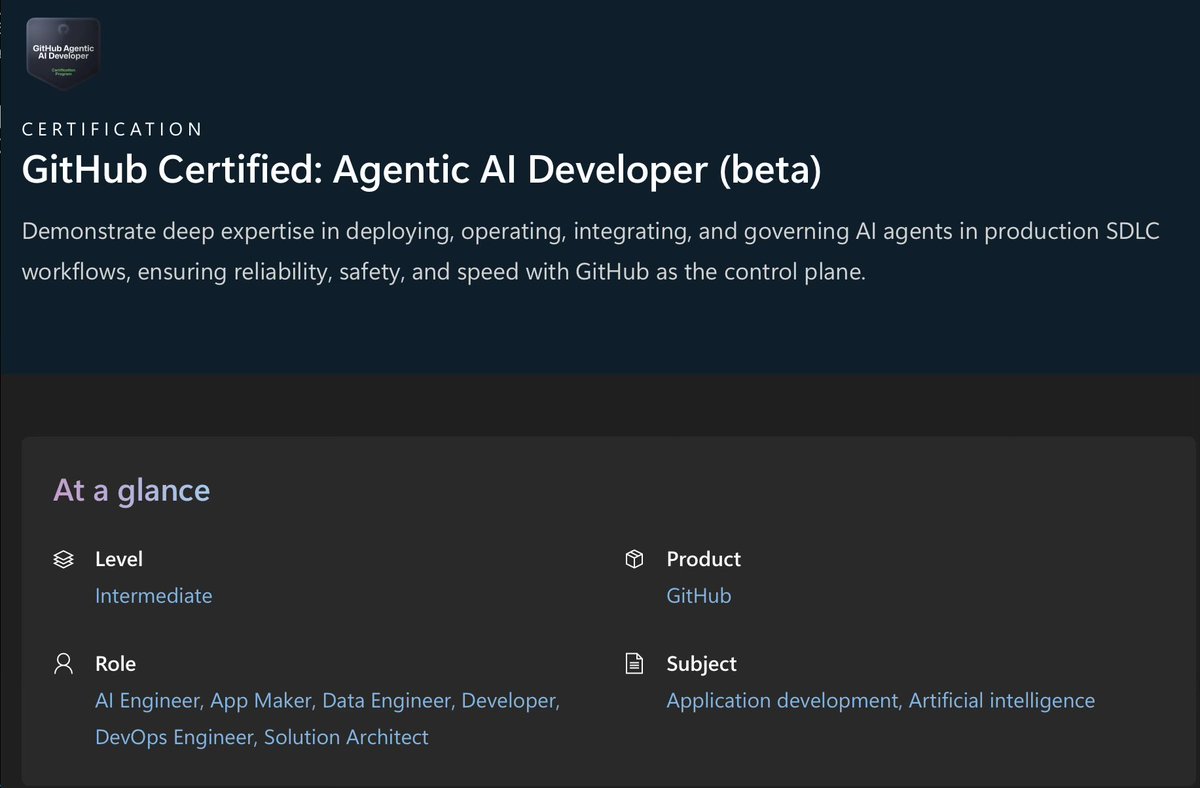
Task: Open the Application development subject link
Action: click(x=783, y=701)
